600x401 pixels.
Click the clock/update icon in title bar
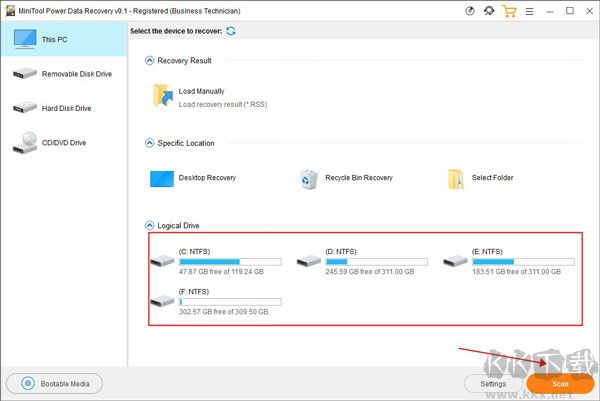470,11
